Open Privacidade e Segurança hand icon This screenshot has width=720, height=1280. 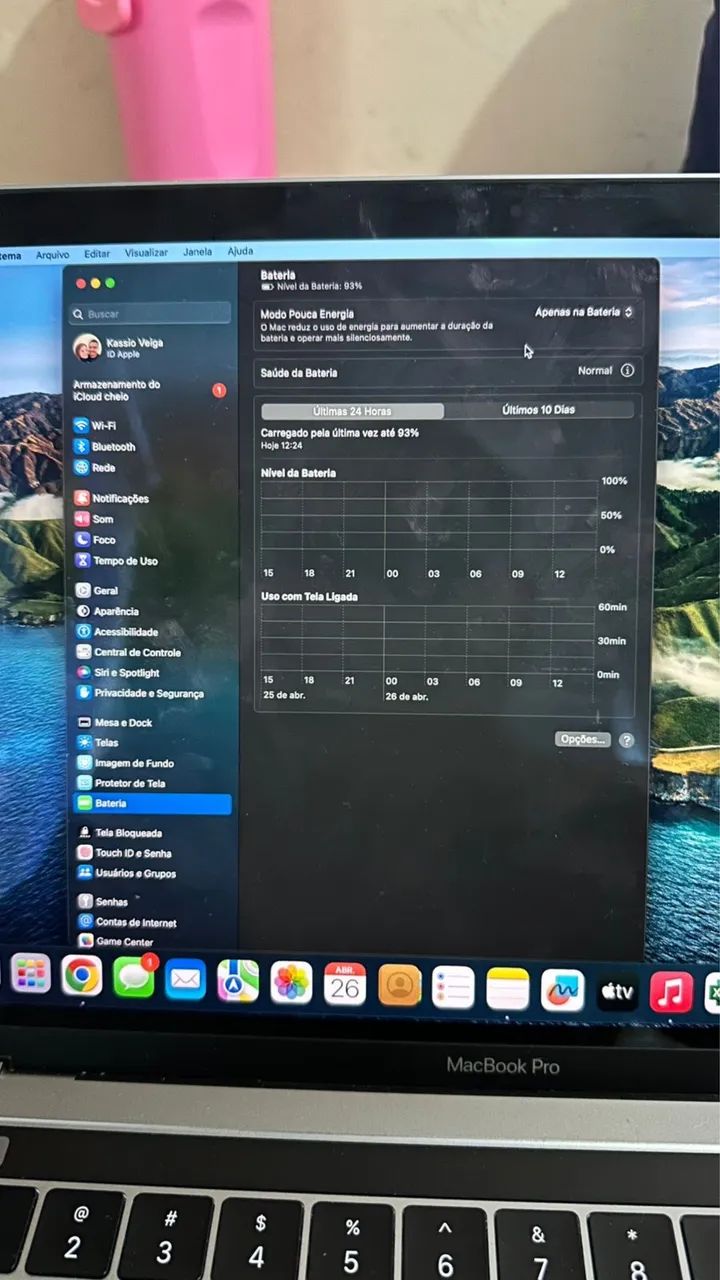click(84, 693)
